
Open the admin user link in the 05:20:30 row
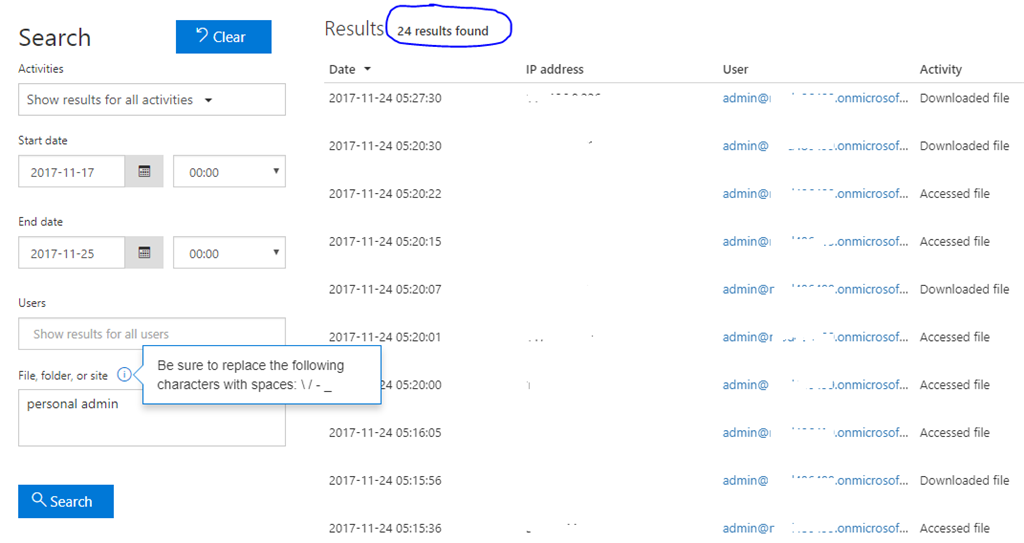click(x=815, y=146)
